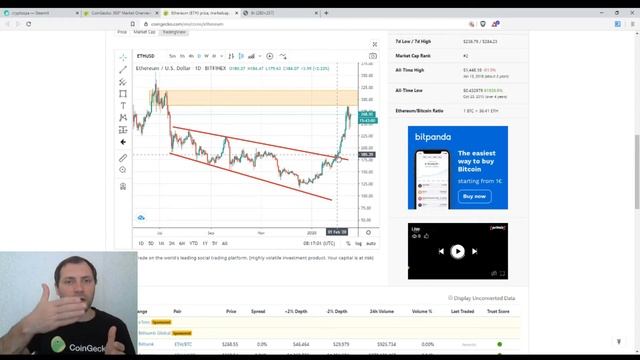The image size is (640, 360).
Task: Select the zoom-in magnifier tool
Action: pyautogui.click(x=123, y=170)
